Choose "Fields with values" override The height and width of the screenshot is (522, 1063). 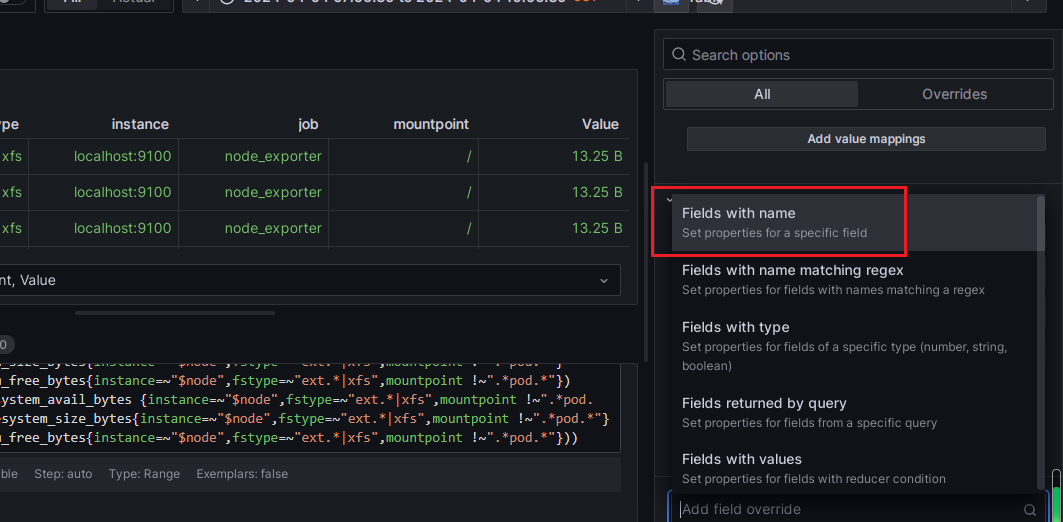point(742,459)
